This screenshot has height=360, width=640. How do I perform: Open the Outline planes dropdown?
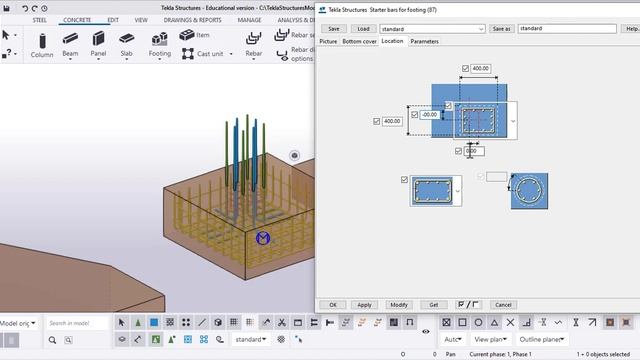click(542, 340)
